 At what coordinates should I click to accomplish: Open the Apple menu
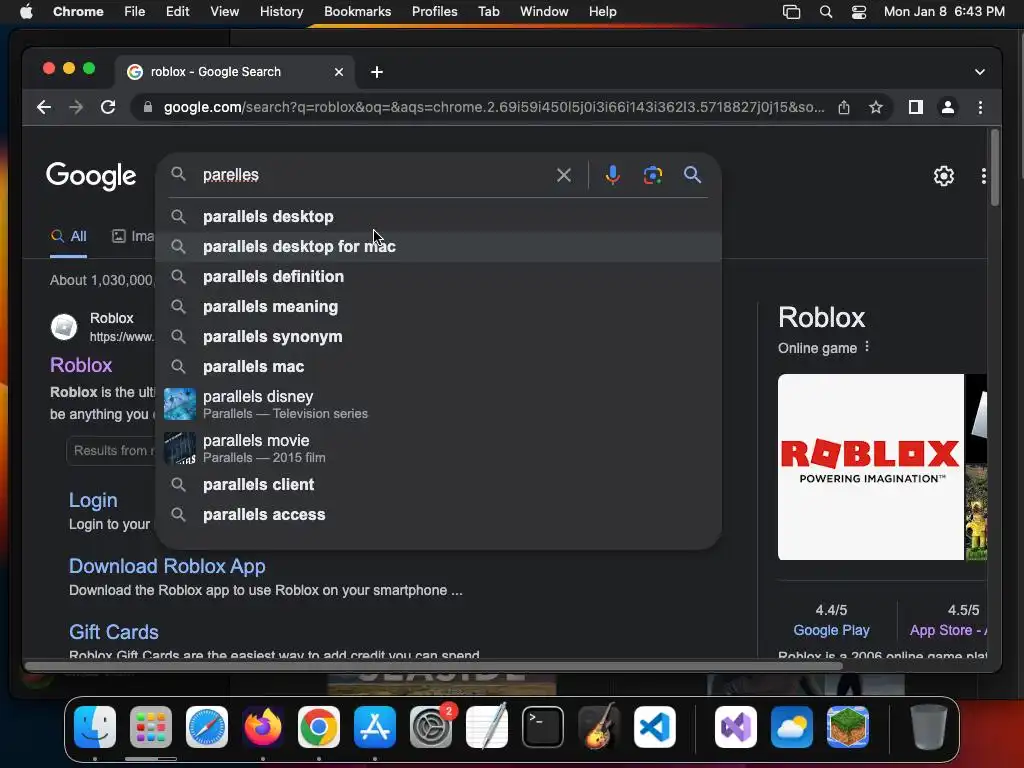pyautogui.click(x=26, y=12)
